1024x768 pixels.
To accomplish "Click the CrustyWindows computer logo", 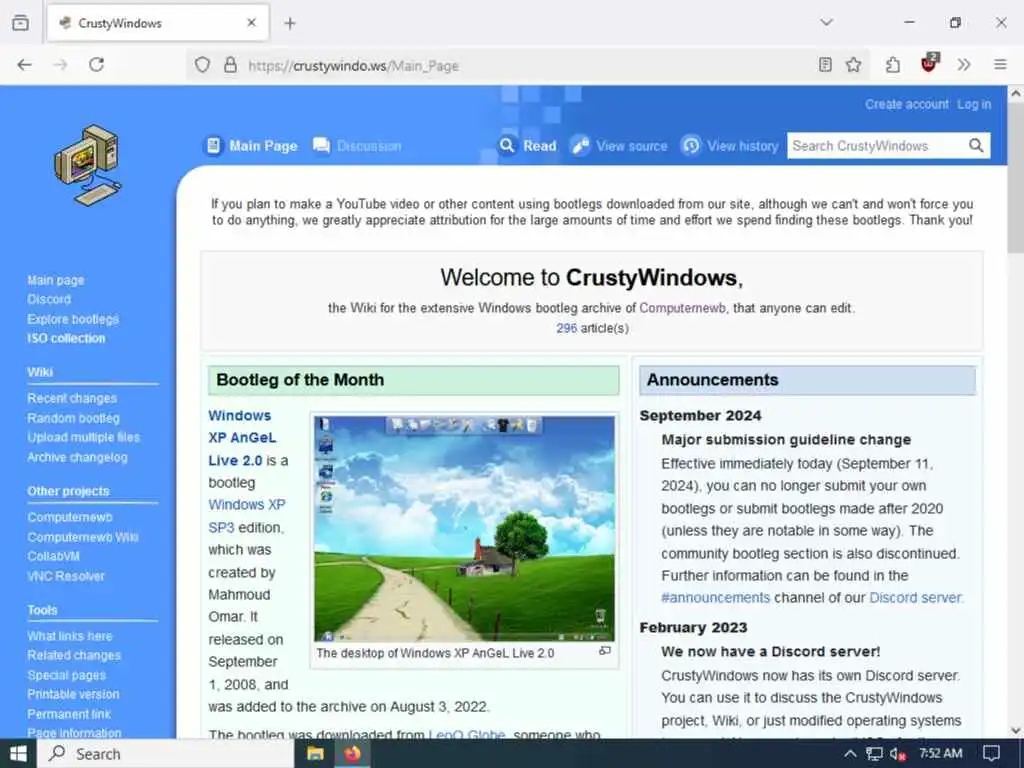I will click(88, 165).
